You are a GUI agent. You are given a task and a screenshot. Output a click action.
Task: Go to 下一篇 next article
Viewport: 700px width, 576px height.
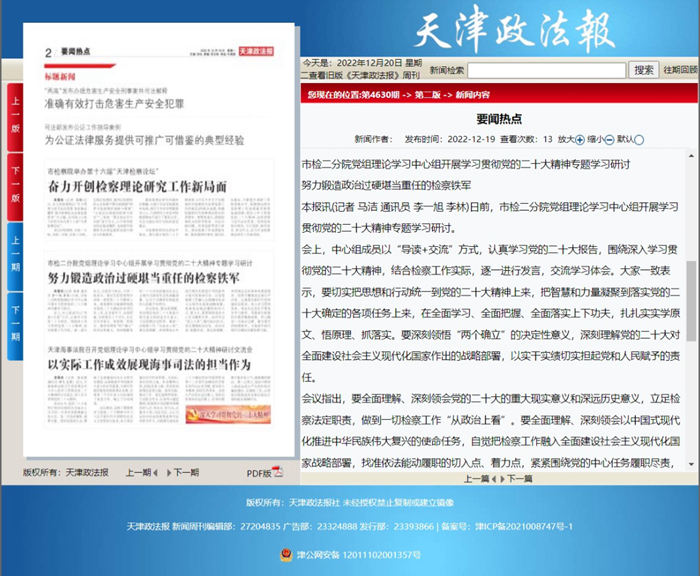(517, 479)
